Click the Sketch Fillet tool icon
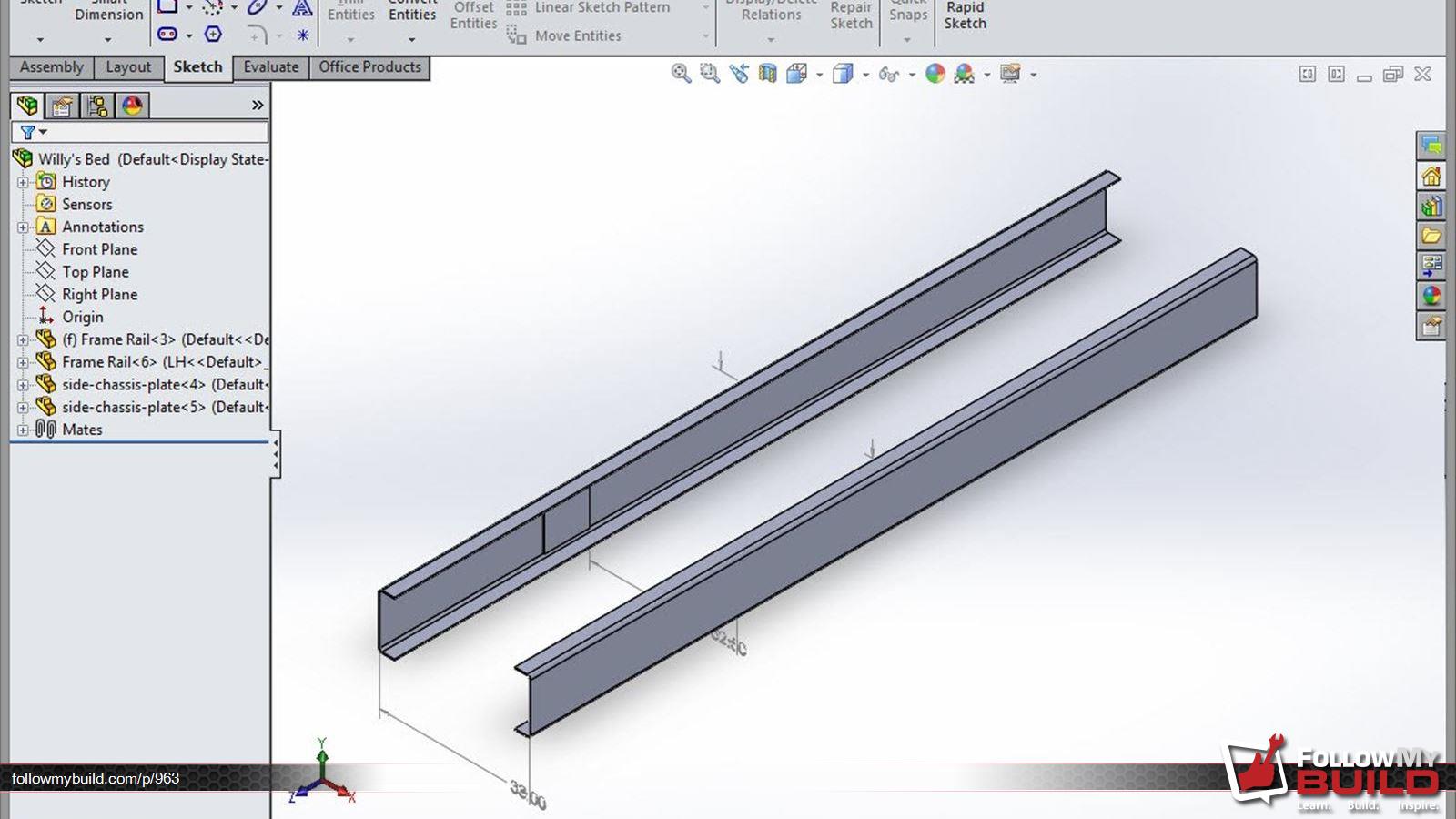This screenshot has width=1456, height=819. coord(258,35)
